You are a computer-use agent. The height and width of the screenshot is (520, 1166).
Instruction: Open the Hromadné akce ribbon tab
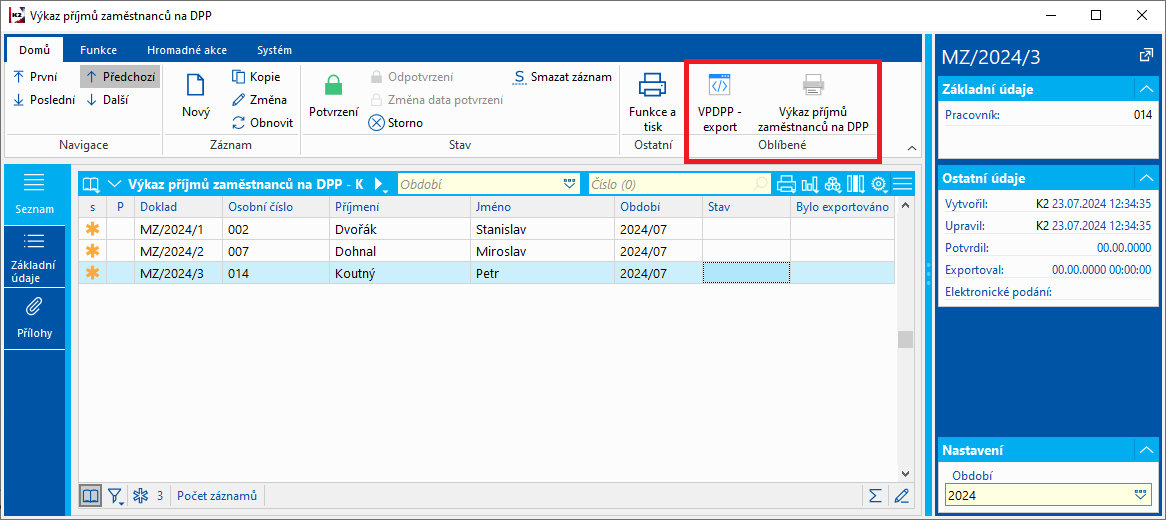pyautogui.click(x=187, y=51)
